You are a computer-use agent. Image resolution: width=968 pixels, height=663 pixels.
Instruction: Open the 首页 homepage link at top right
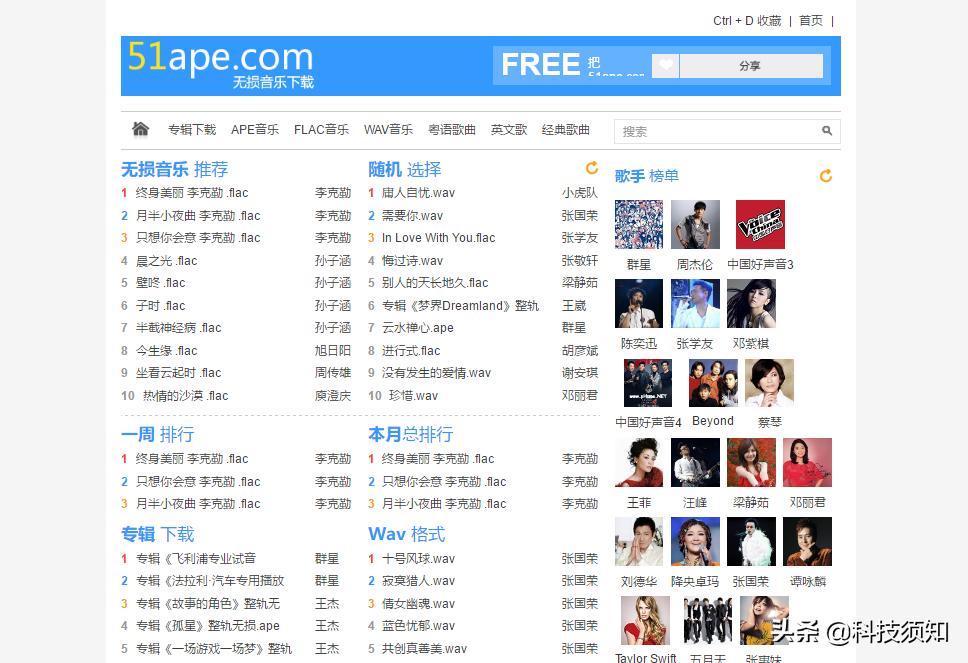click(811, 20)
